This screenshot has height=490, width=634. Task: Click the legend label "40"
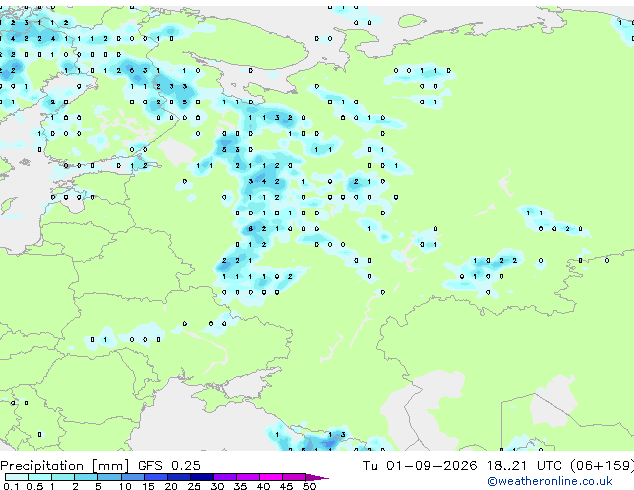[x=263, y=486]
